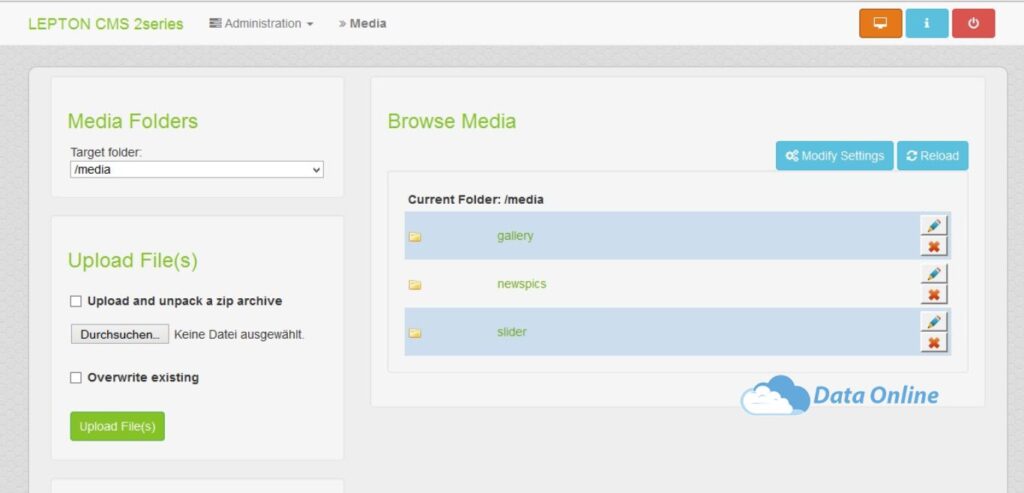Reload the media browser
This screenshot has height=493, width=1024.
933,155
